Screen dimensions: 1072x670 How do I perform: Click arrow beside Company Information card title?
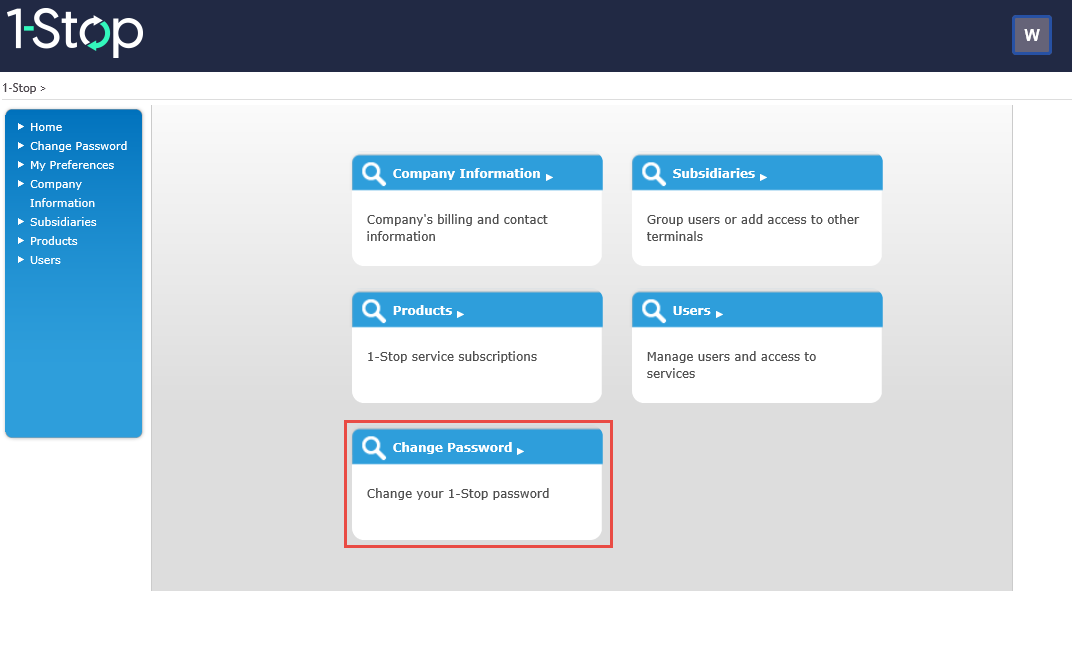(x=549, y=177)
